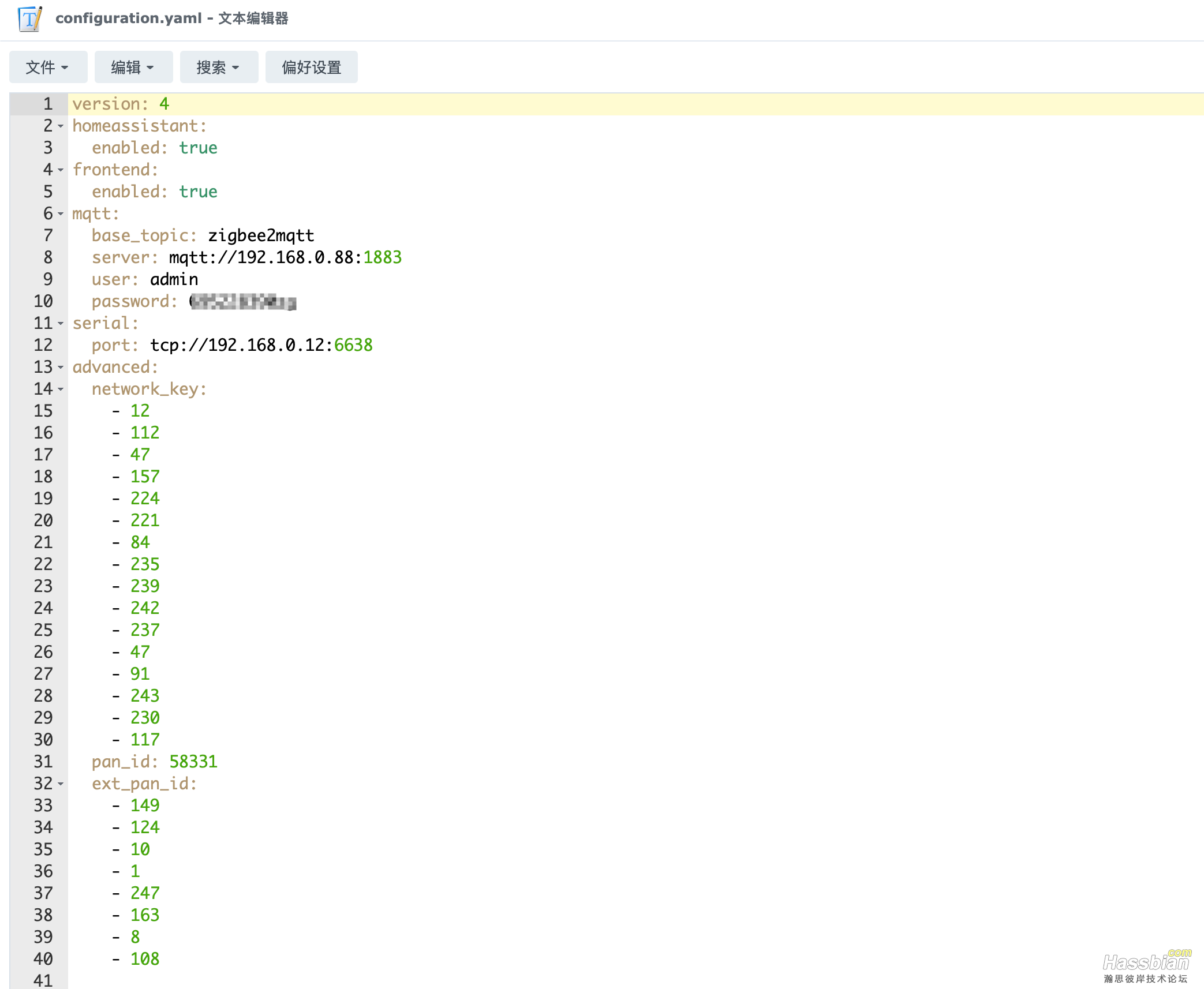
Task: Click ext_pan_id value 247
Action: (x=145, y=894)
